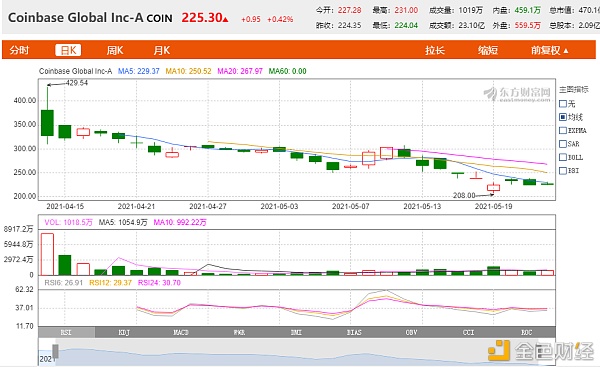
Task: Click the 208.00 low price annotation
Action: [464, 195]
